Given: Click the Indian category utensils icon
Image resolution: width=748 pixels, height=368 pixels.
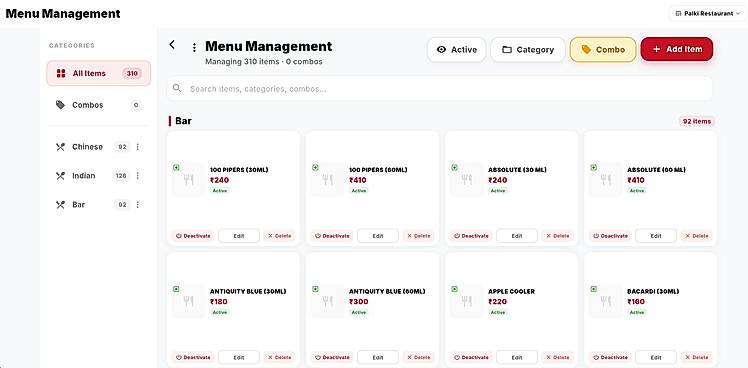Looking at the screenshot, I should point(60,176).
